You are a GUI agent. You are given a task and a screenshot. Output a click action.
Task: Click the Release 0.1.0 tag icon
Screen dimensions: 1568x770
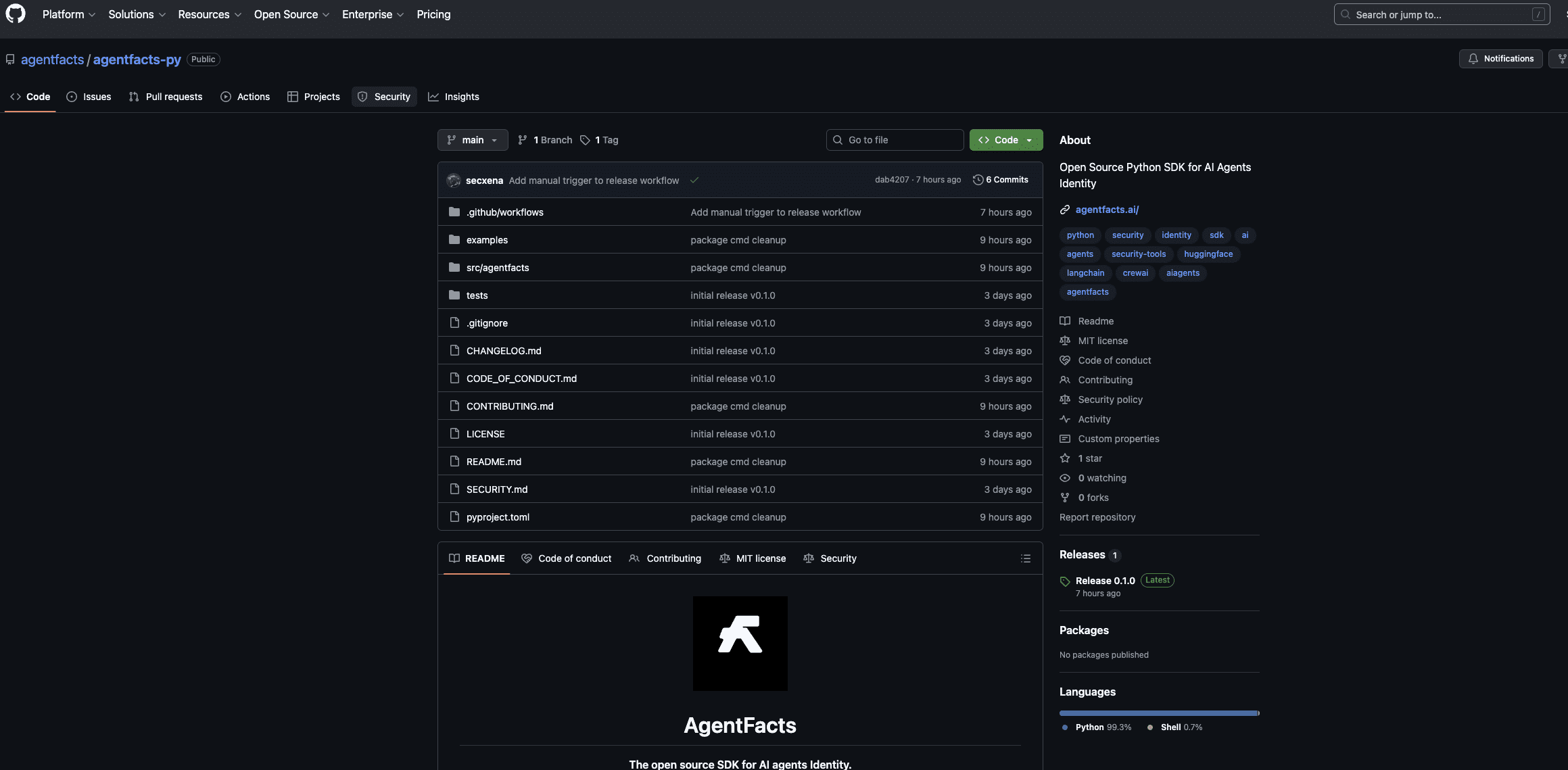click(1064, 581)
